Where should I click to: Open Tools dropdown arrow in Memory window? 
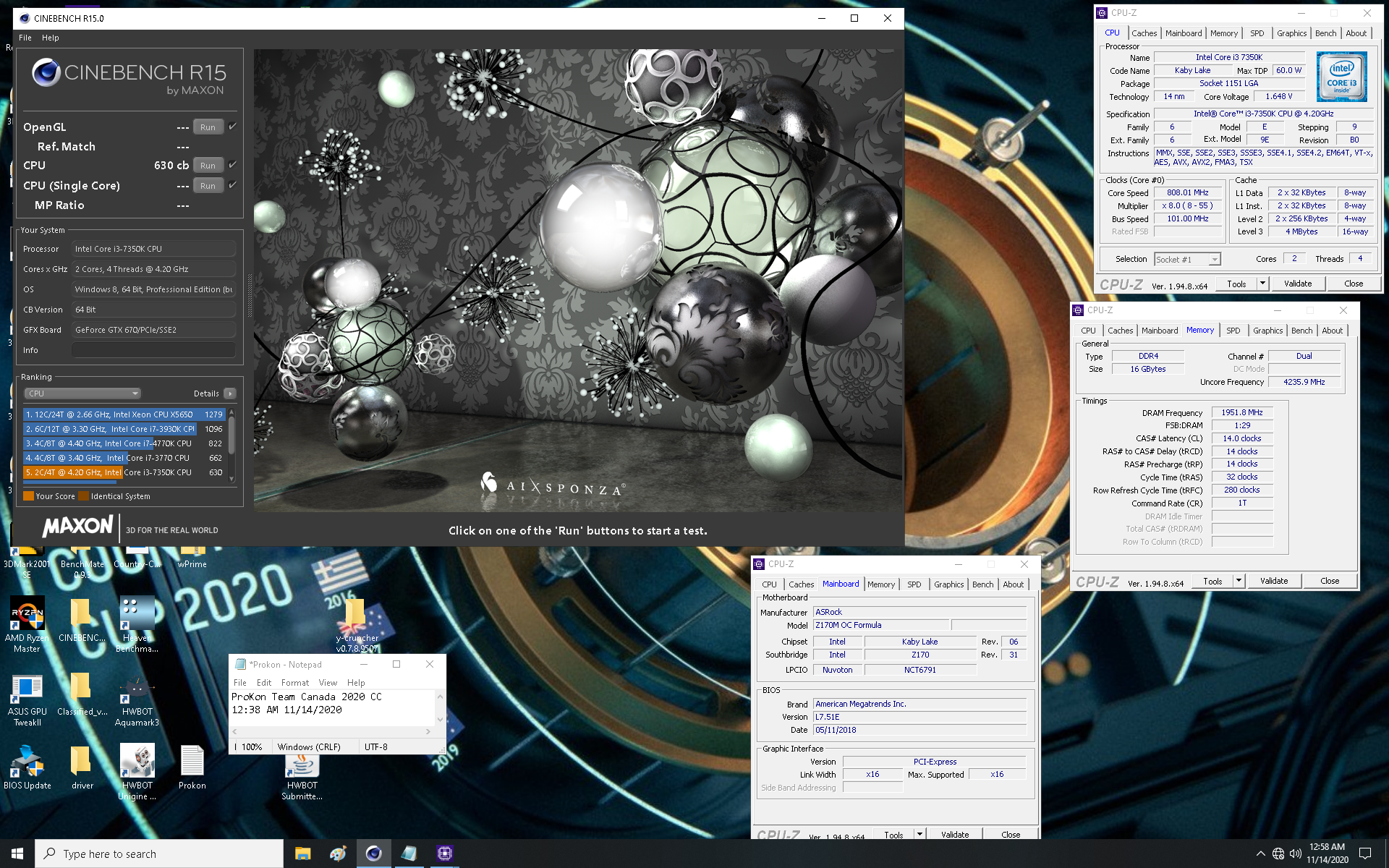tap(1239, 581)
